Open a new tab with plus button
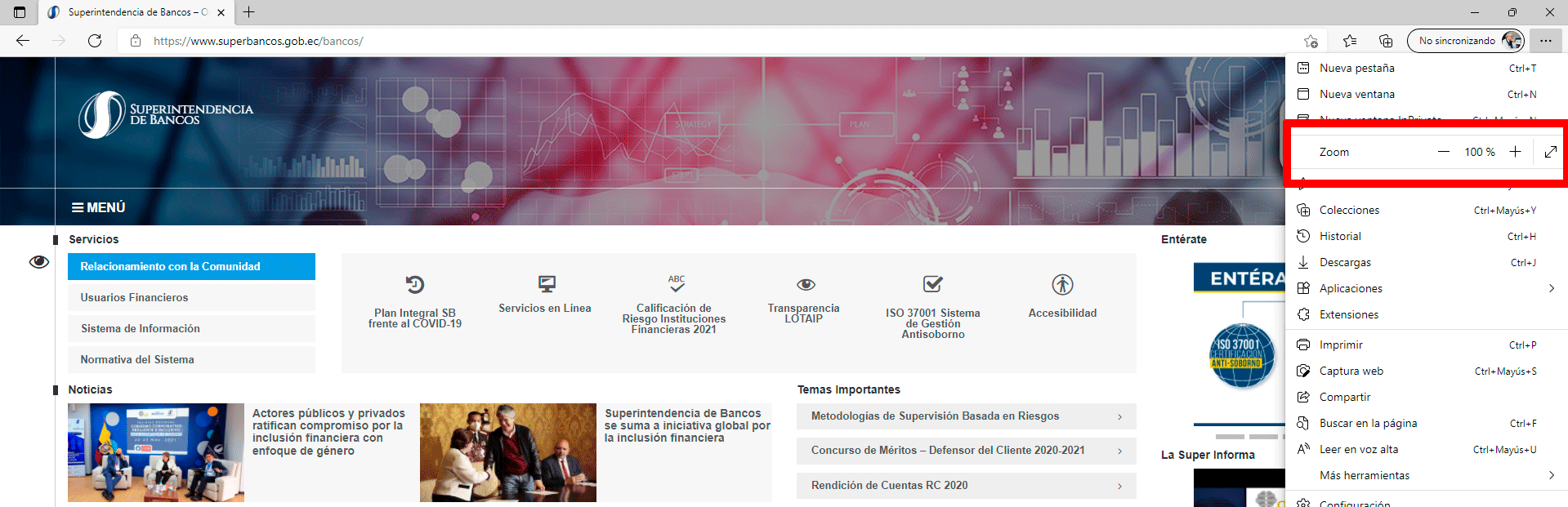The image size is (1568, 507). pos(249,12)
